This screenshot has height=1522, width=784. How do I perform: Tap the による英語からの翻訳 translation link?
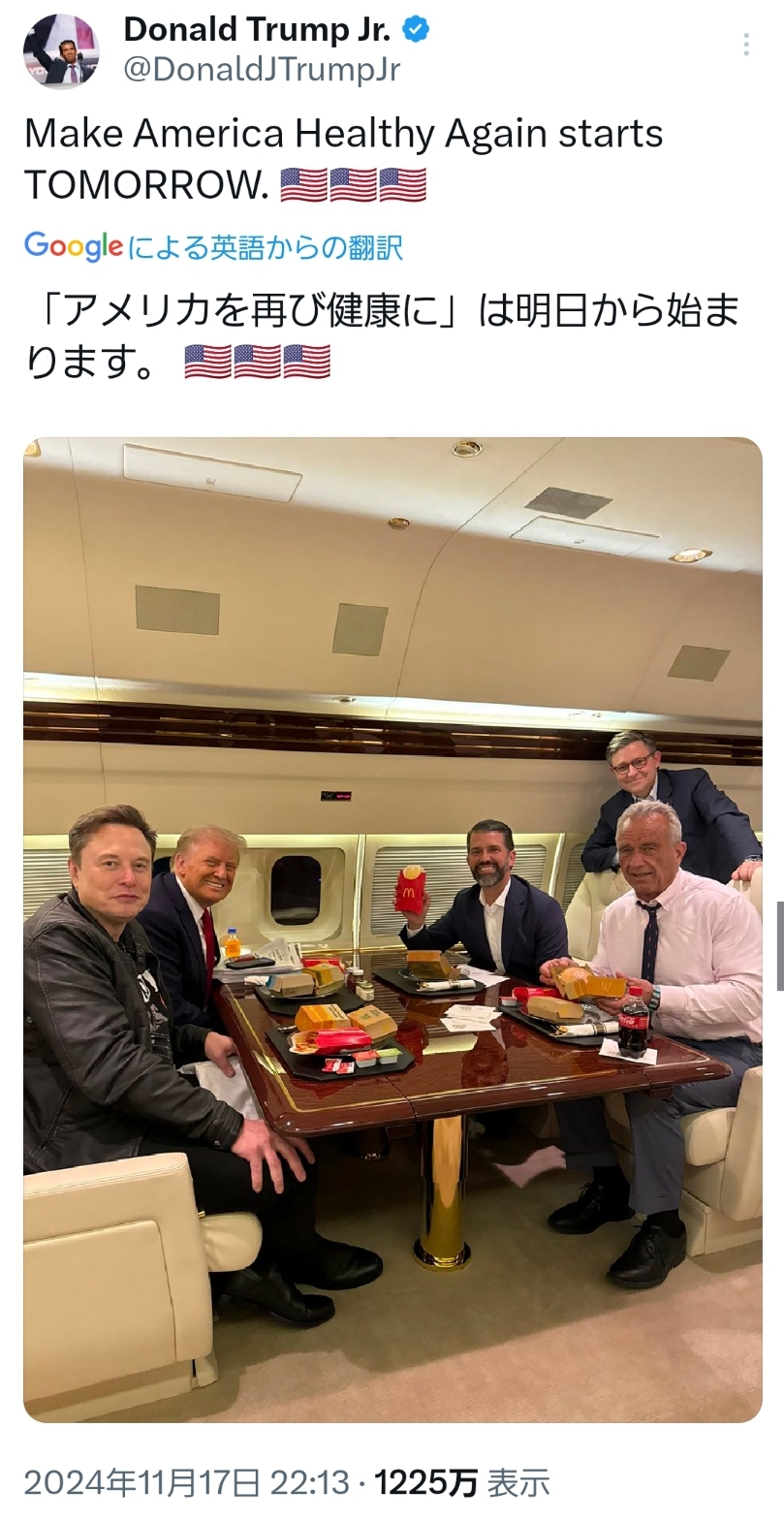coord(265,247)
